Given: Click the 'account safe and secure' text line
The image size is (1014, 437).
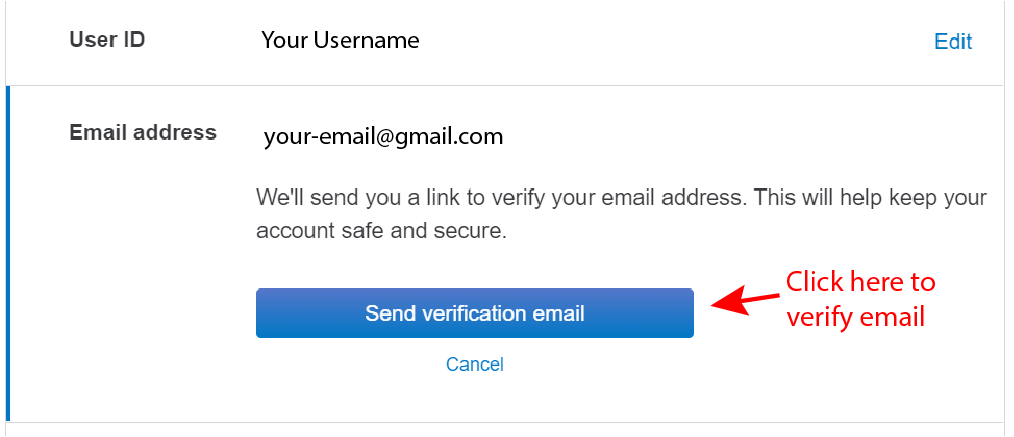Looking at the screenshot, I should 382,230.
